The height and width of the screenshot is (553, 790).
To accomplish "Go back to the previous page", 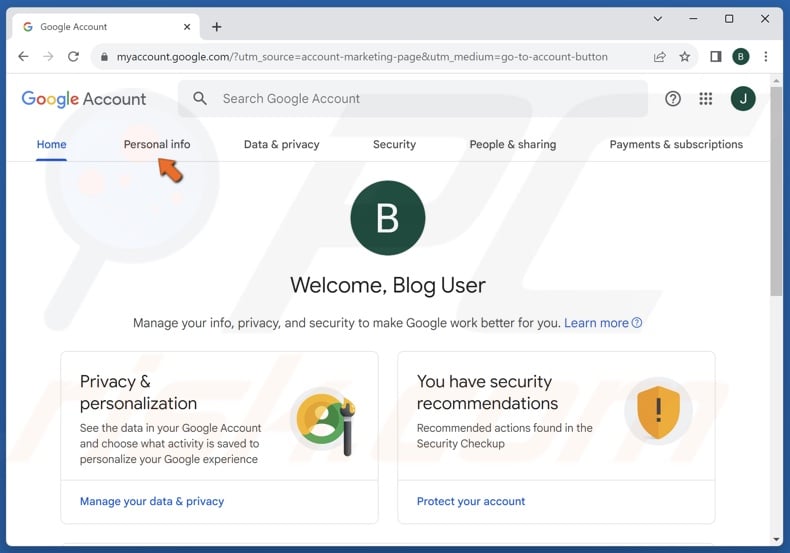I will tap(23, 56).
